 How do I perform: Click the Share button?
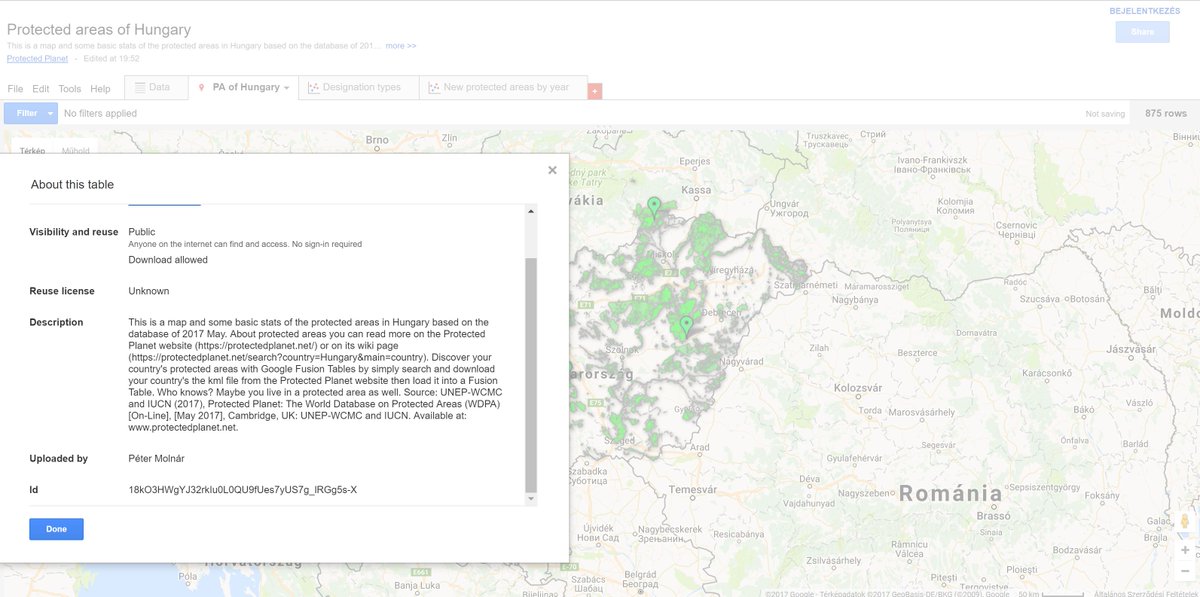click(1142, 32)
